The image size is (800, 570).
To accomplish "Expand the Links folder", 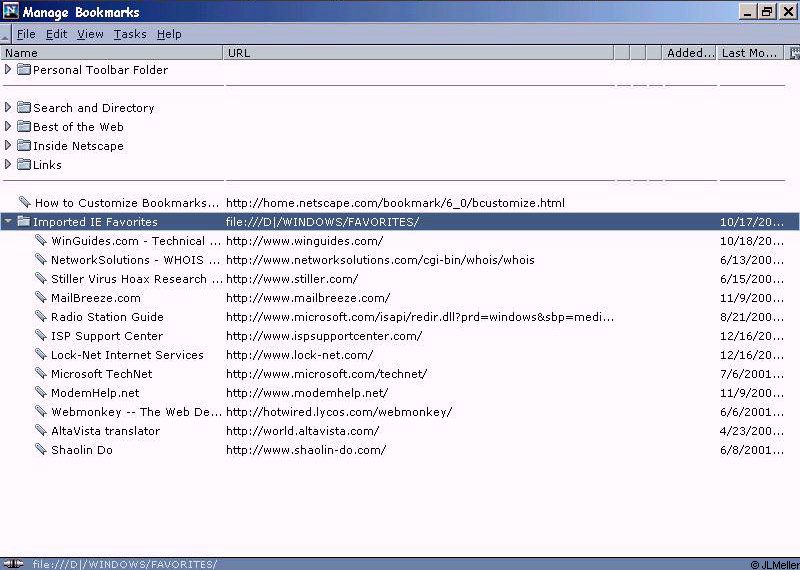I will click(x=8, y=164).
